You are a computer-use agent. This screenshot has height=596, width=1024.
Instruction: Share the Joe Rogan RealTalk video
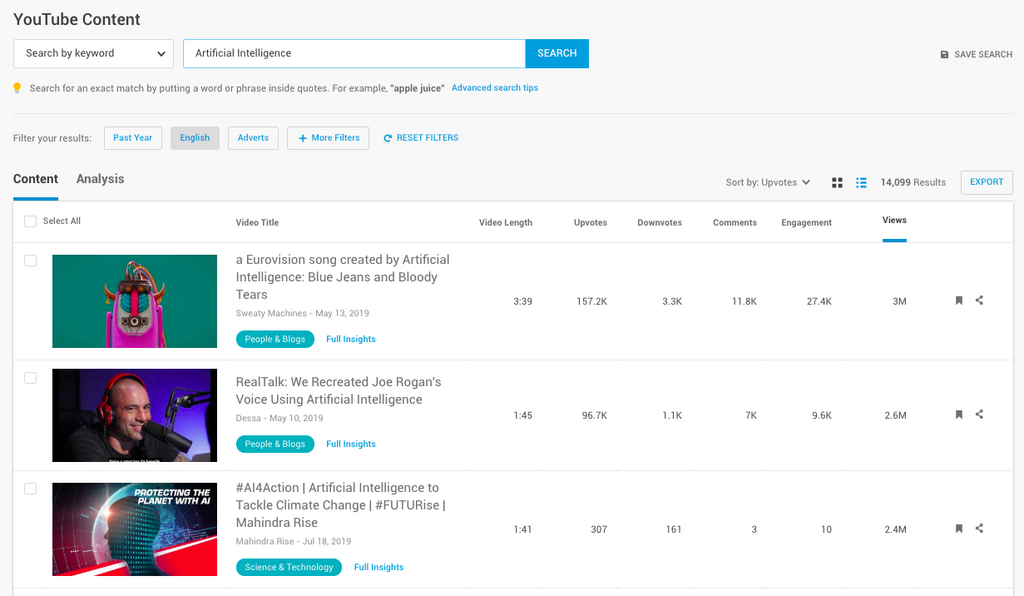979,414
